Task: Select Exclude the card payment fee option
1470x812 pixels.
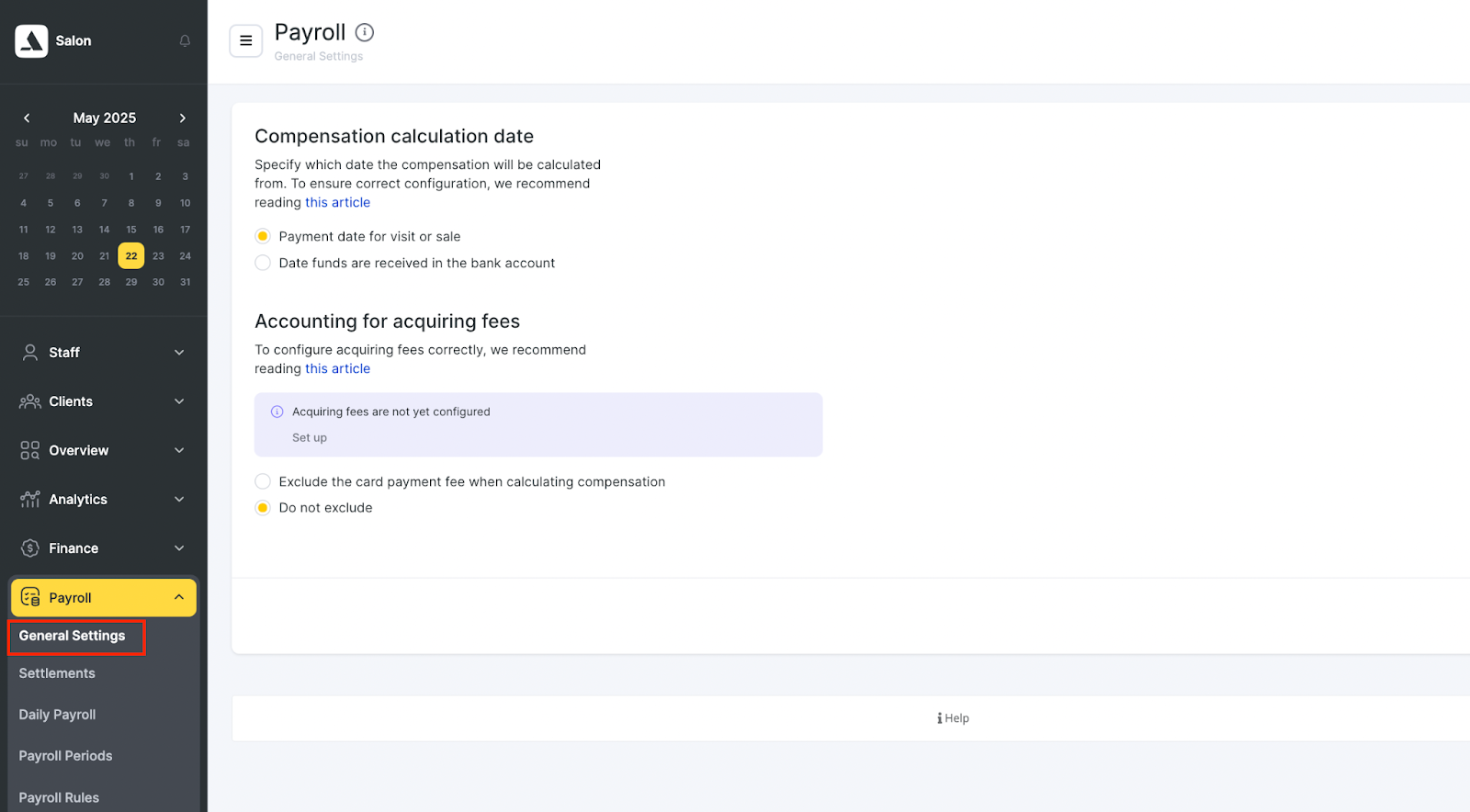Action: 263,481
